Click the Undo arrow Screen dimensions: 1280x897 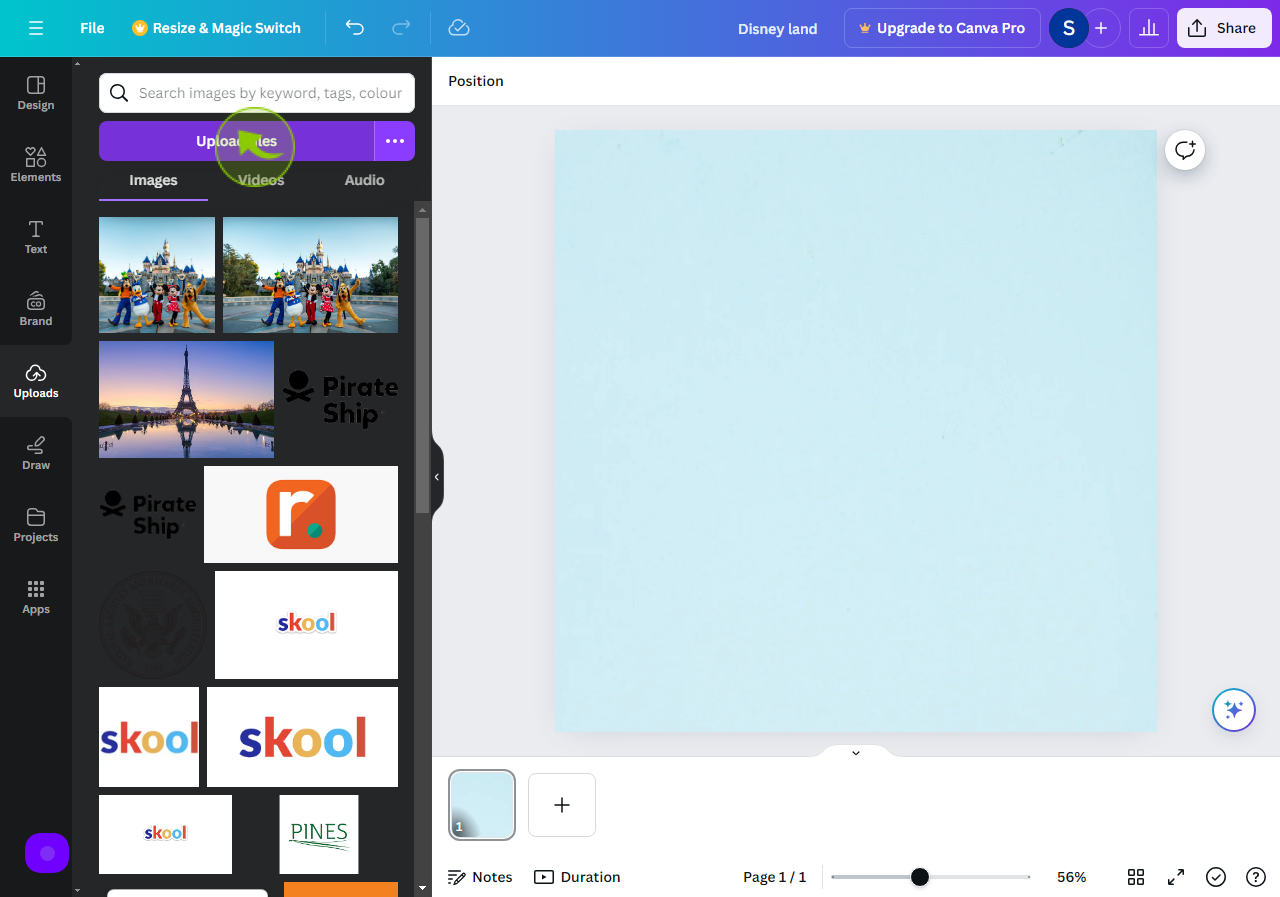(355, 28)
